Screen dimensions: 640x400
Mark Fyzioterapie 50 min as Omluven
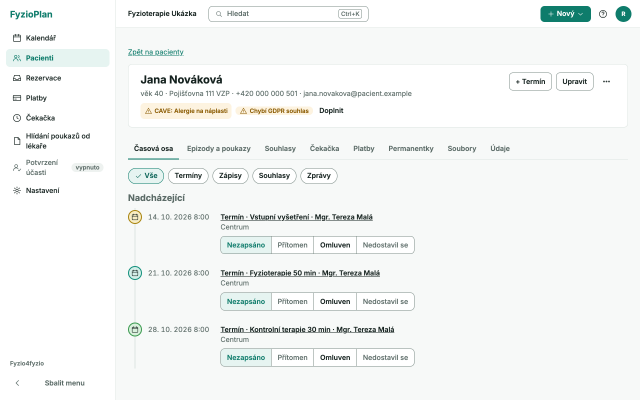[335, 301]
